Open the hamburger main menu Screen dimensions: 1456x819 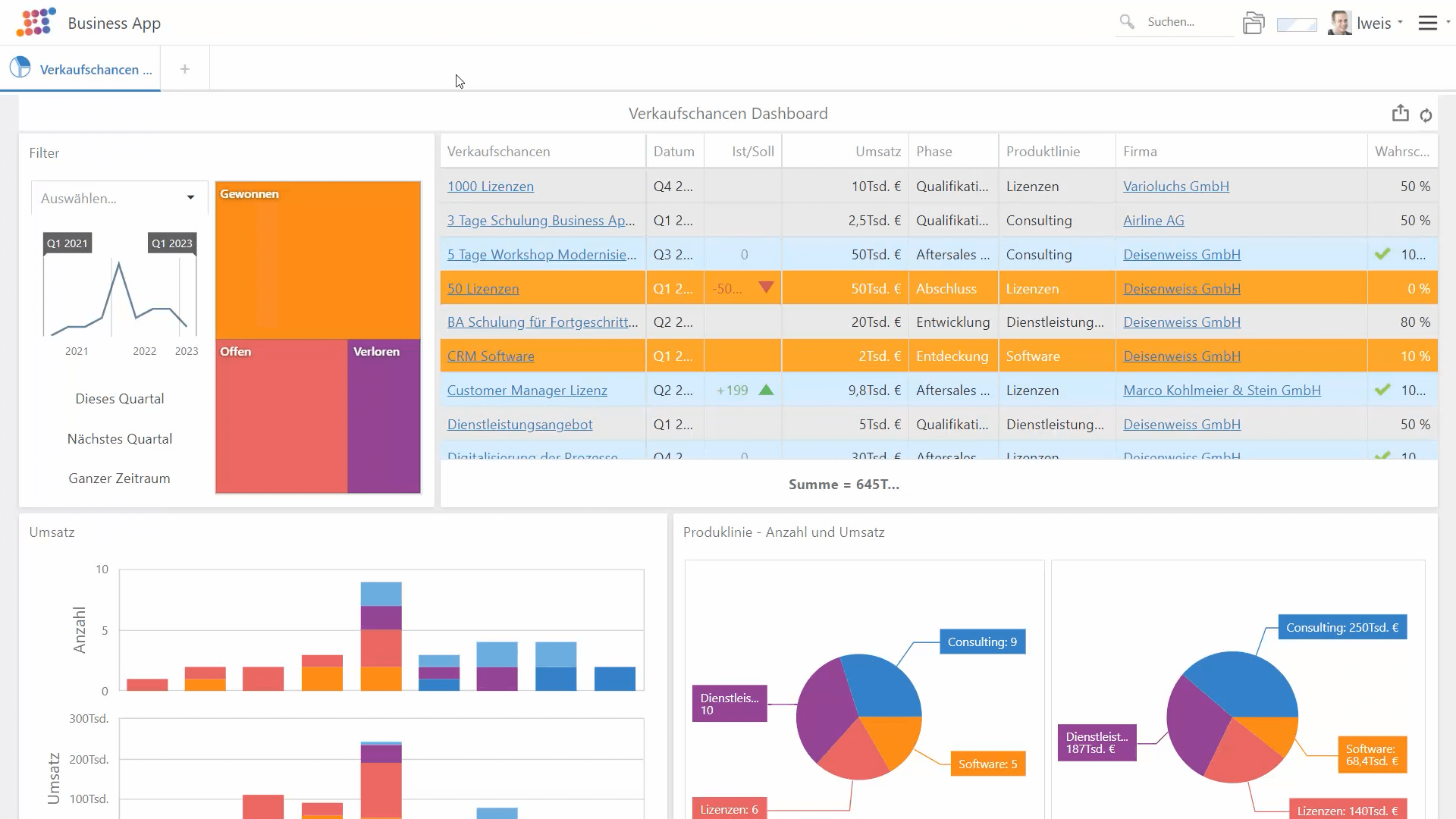[x=1427, y=23]
